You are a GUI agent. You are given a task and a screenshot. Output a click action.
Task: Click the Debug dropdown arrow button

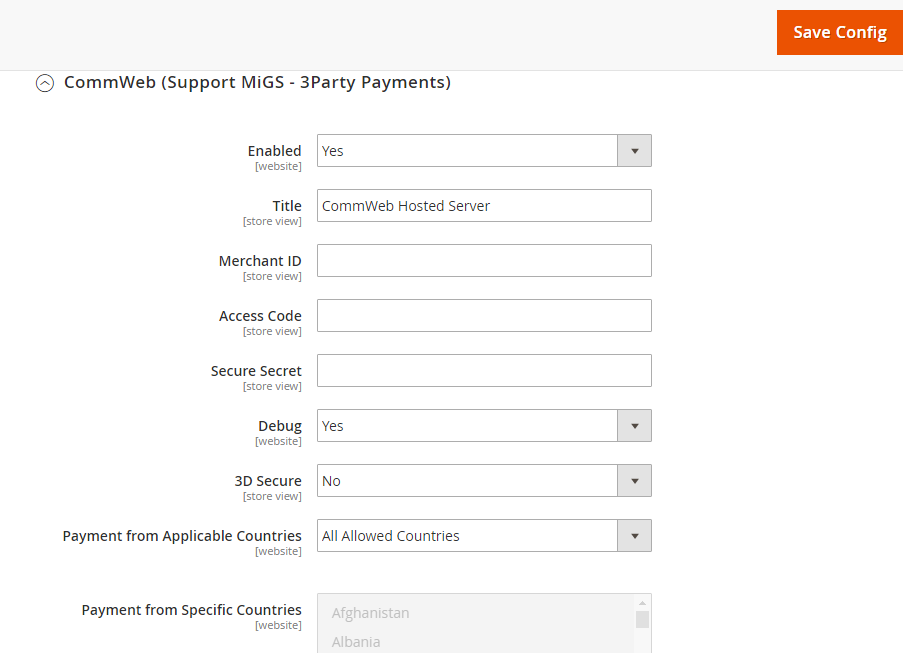coord(634,426)
